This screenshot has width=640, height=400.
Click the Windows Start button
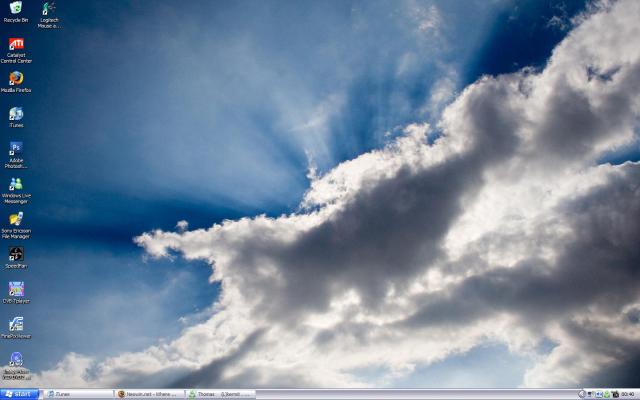pyautogui.click(x=20, y=394)
